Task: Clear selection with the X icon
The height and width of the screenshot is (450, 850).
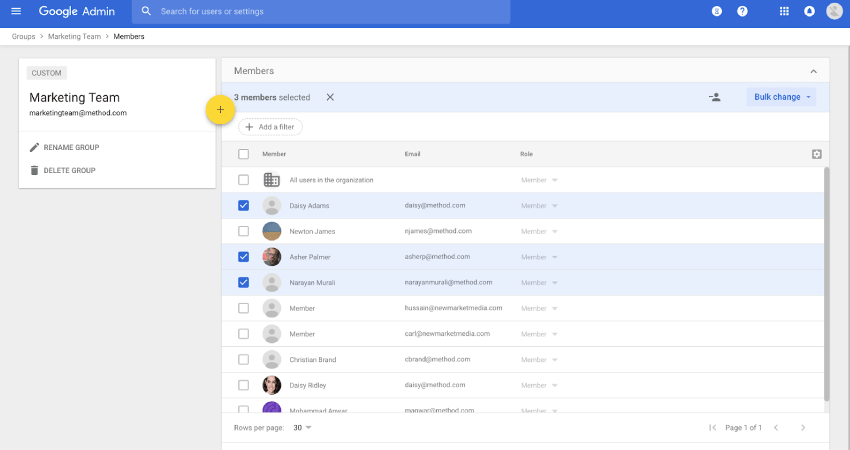Action: pos(330,97)
